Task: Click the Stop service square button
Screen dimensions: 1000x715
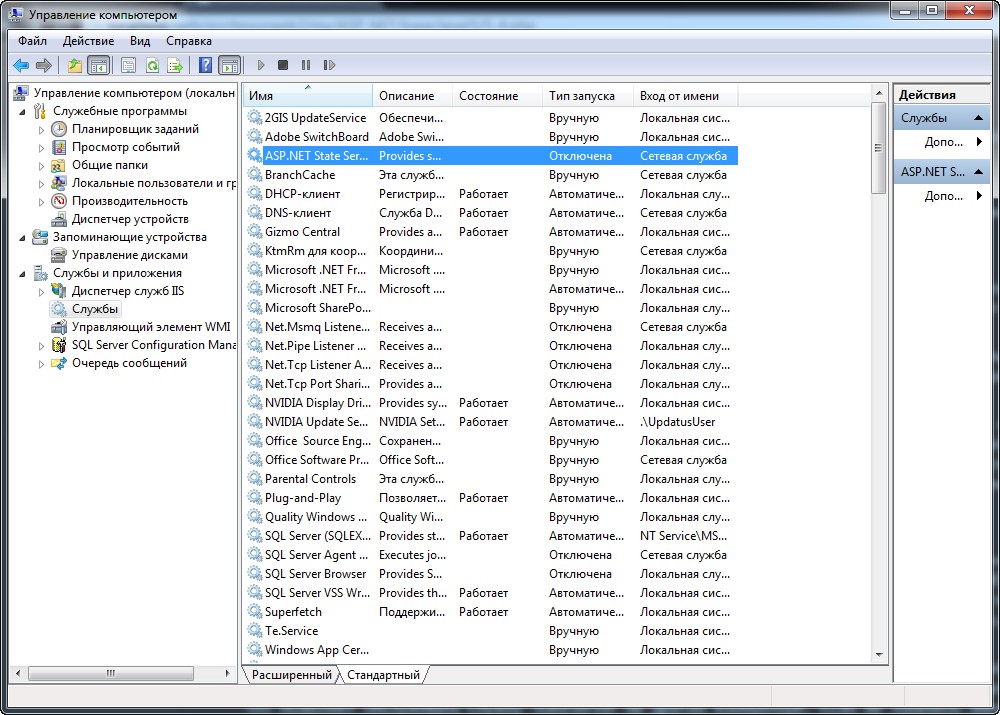Action: pyautogui.click(x=283, y=65)
